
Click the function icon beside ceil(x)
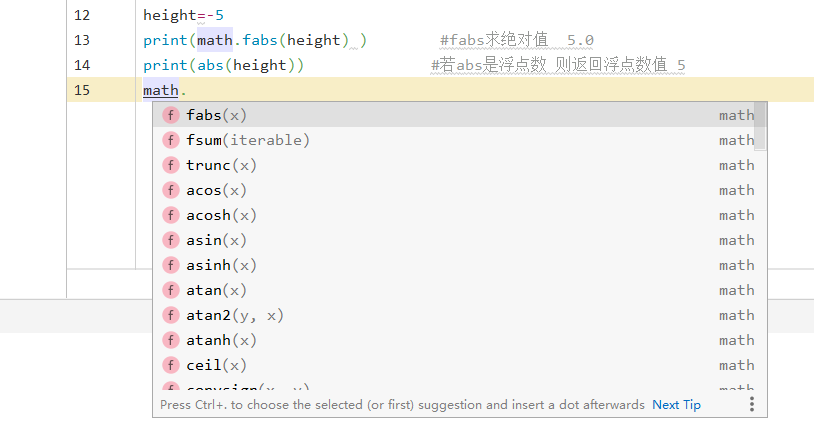[171, 365]
